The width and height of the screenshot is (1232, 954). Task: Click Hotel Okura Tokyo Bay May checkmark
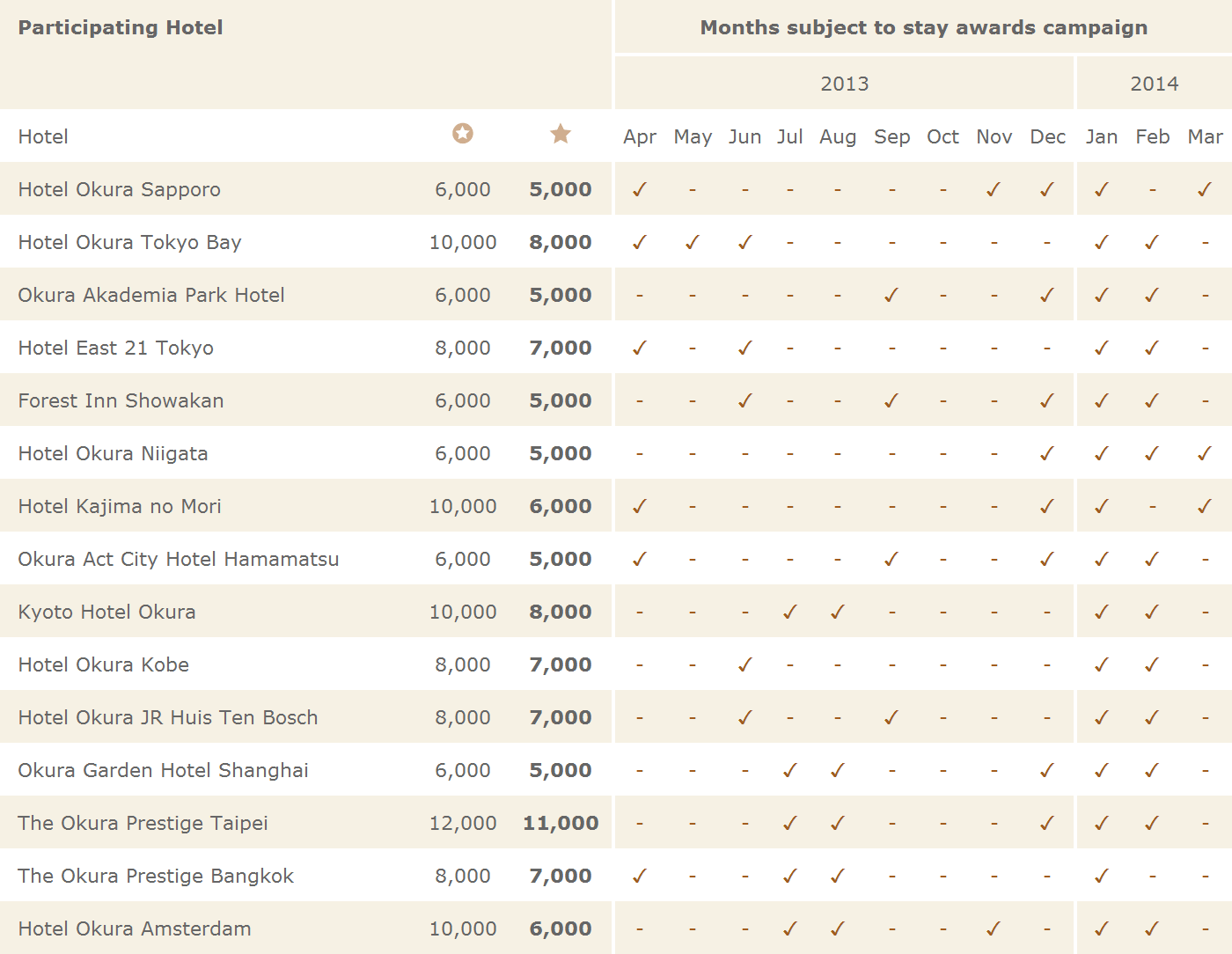(693, 242)
